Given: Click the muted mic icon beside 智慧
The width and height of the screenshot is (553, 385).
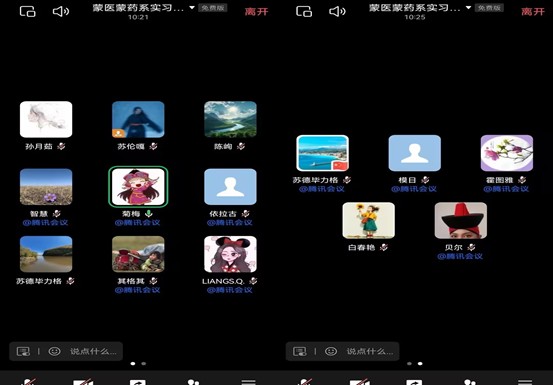Looking at the screenshot, I should [57, 213].
